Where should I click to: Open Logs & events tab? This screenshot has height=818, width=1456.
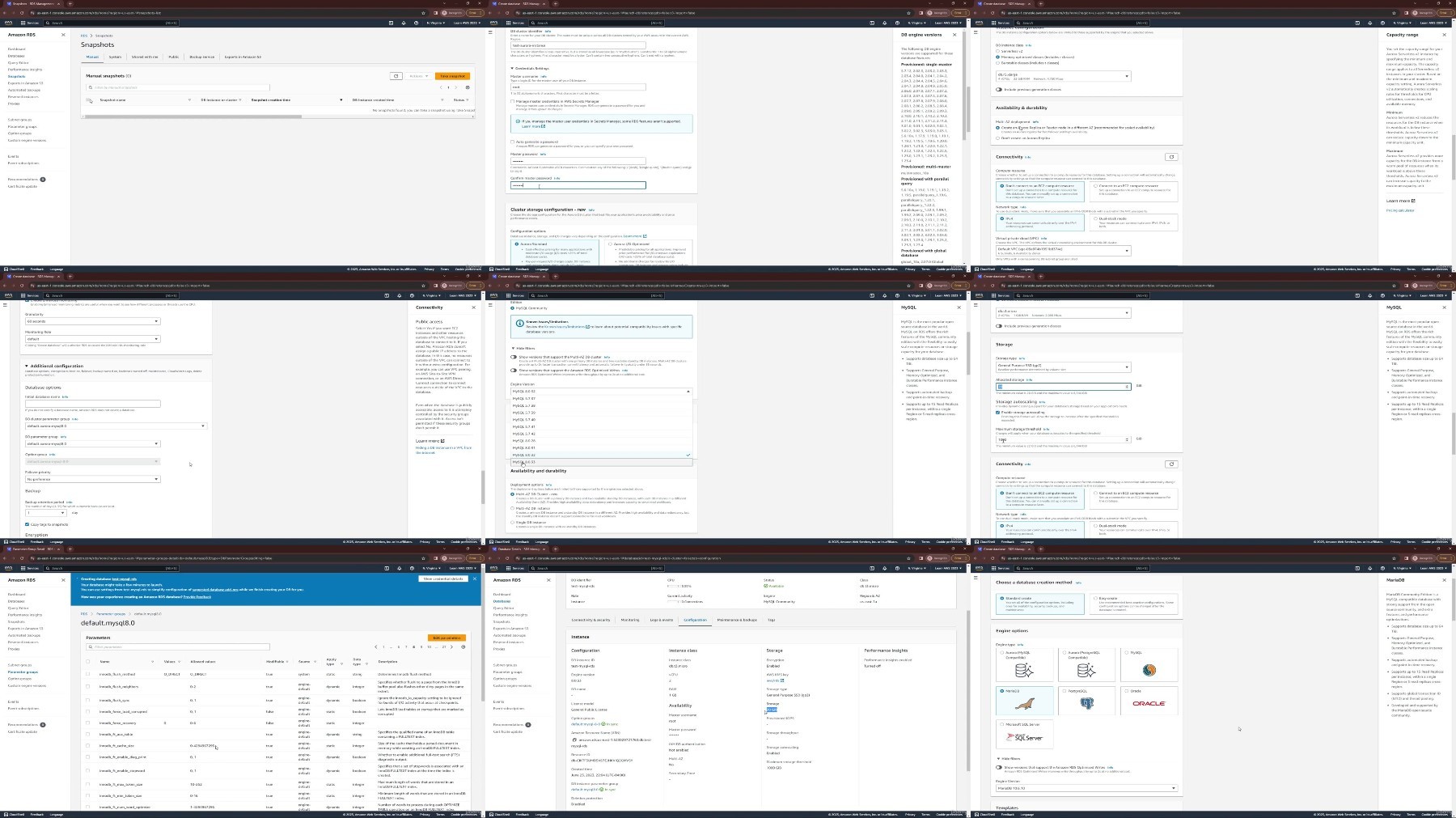[x=662, y=620]
